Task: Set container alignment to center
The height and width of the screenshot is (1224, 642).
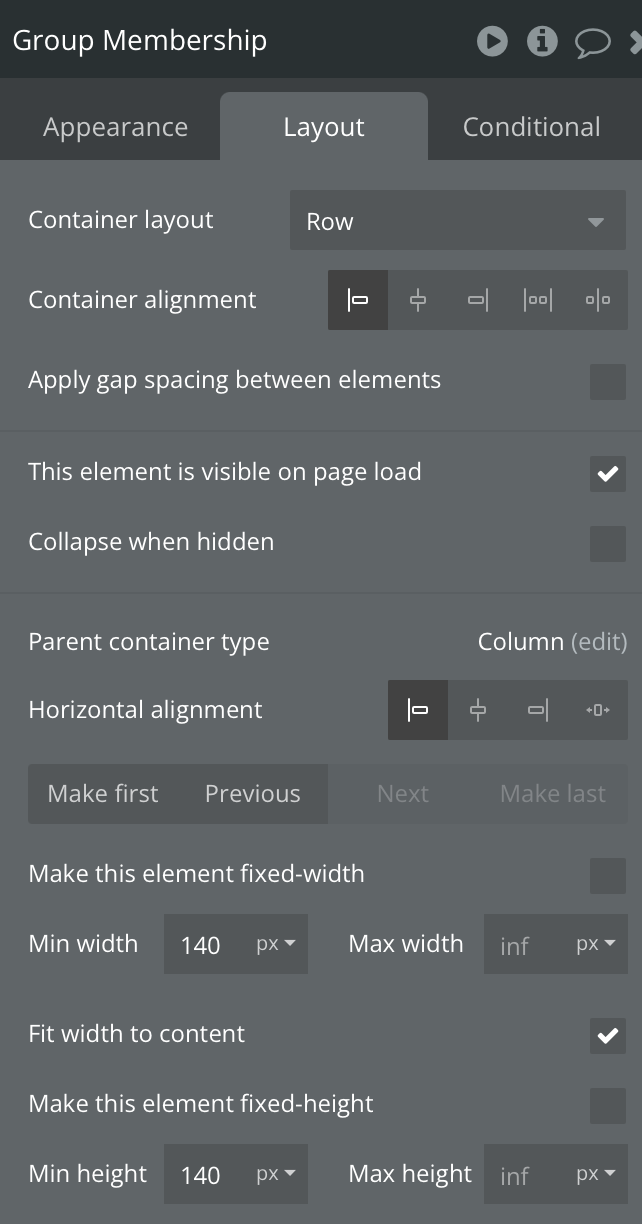Action: 418,300
